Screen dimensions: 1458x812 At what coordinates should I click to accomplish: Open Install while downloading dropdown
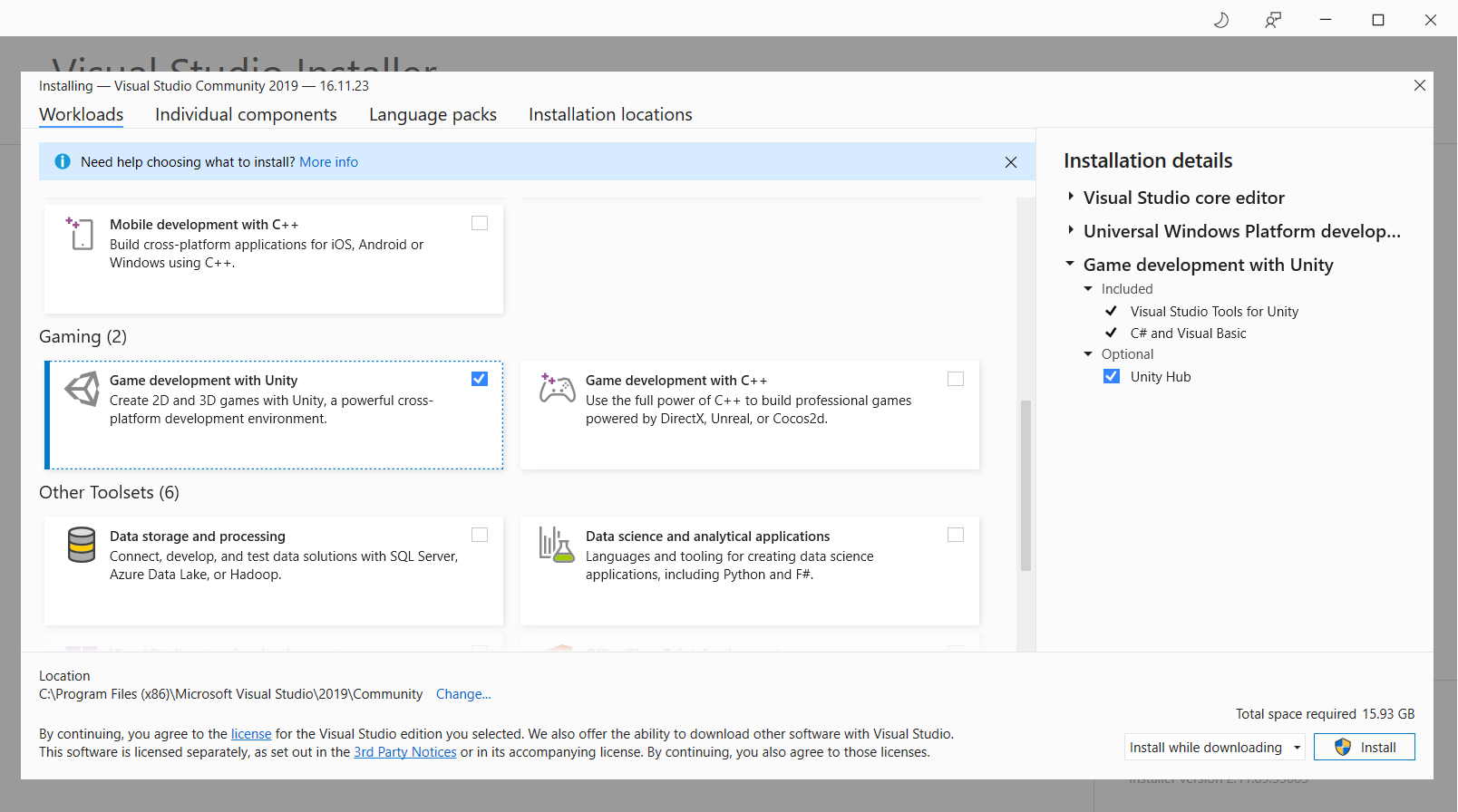[1214, 747]
